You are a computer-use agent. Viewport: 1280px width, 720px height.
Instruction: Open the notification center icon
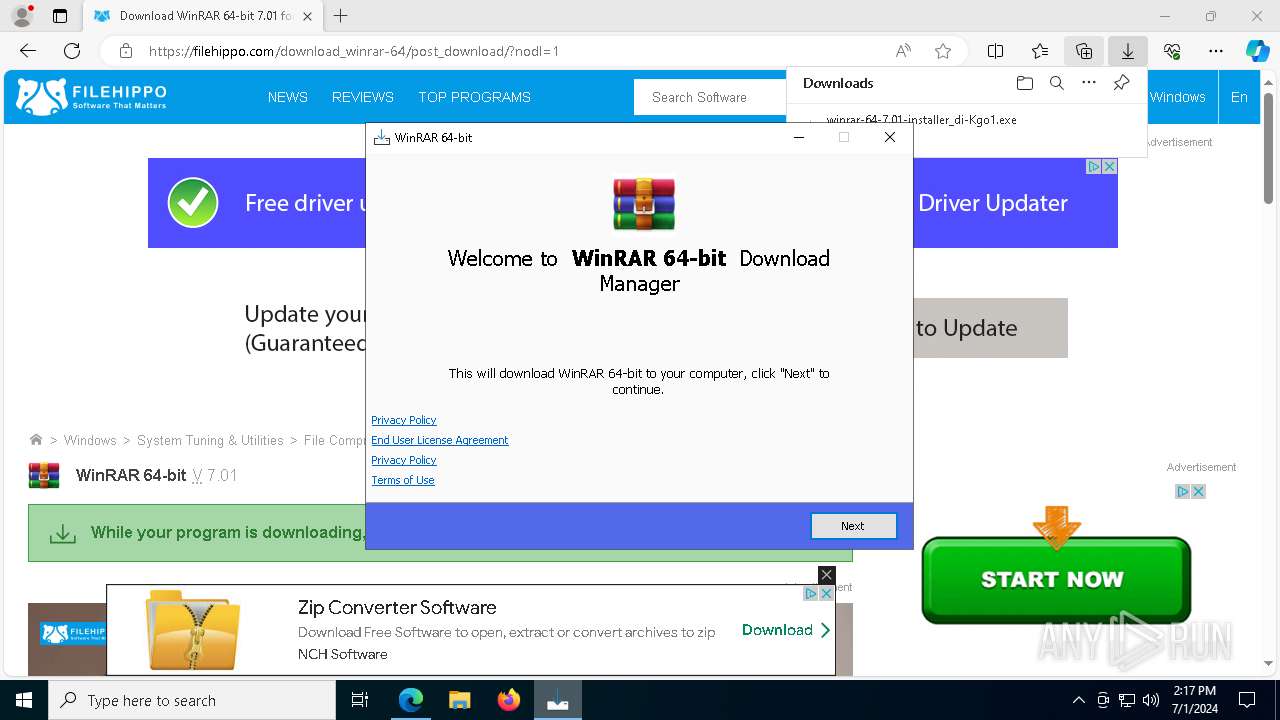click(1247, 701)
